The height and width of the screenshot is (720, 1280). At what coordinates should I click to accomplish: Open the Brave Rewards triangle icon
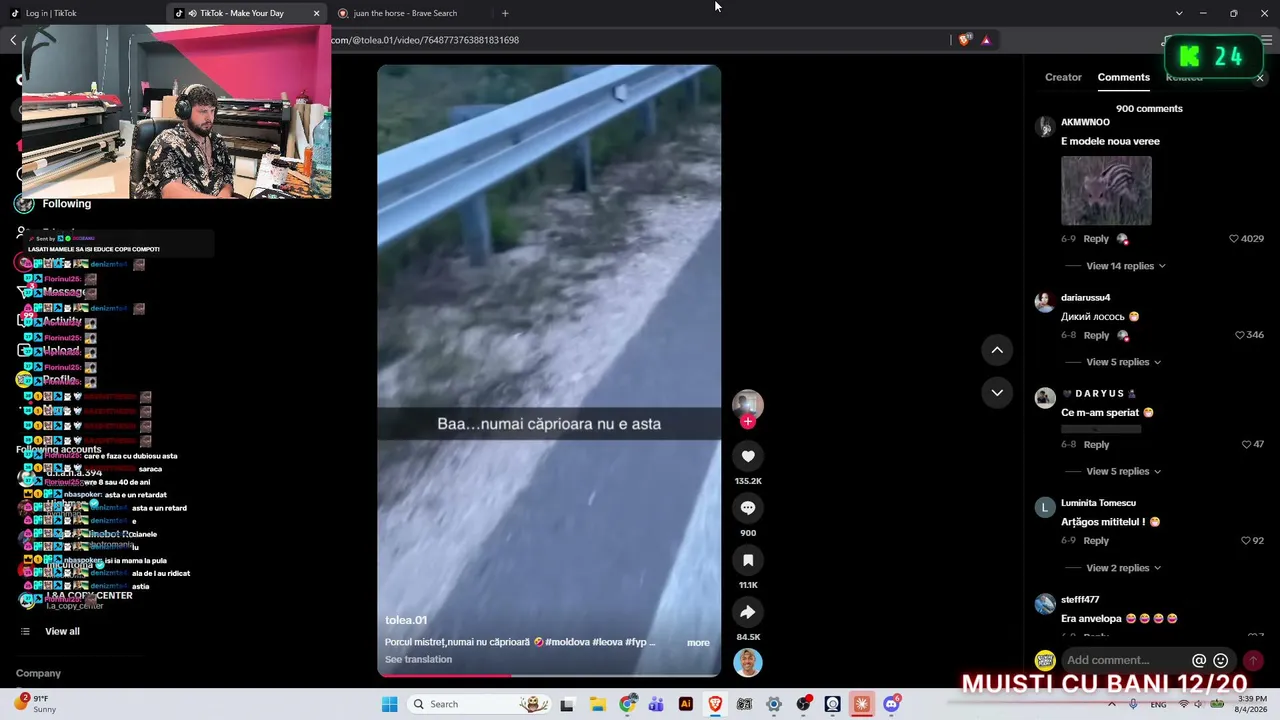(986, 40)
